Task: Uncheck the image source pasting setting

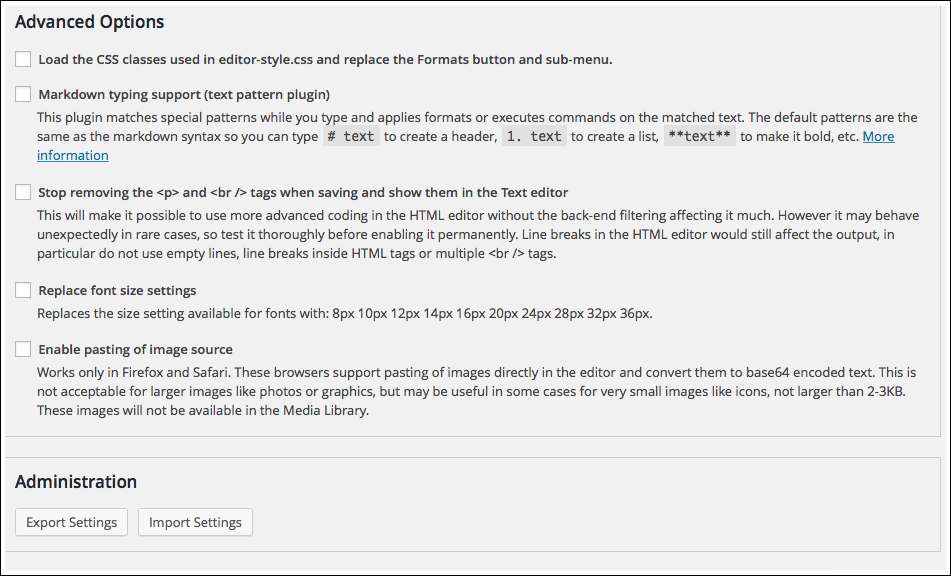Action: click(23, 348)
